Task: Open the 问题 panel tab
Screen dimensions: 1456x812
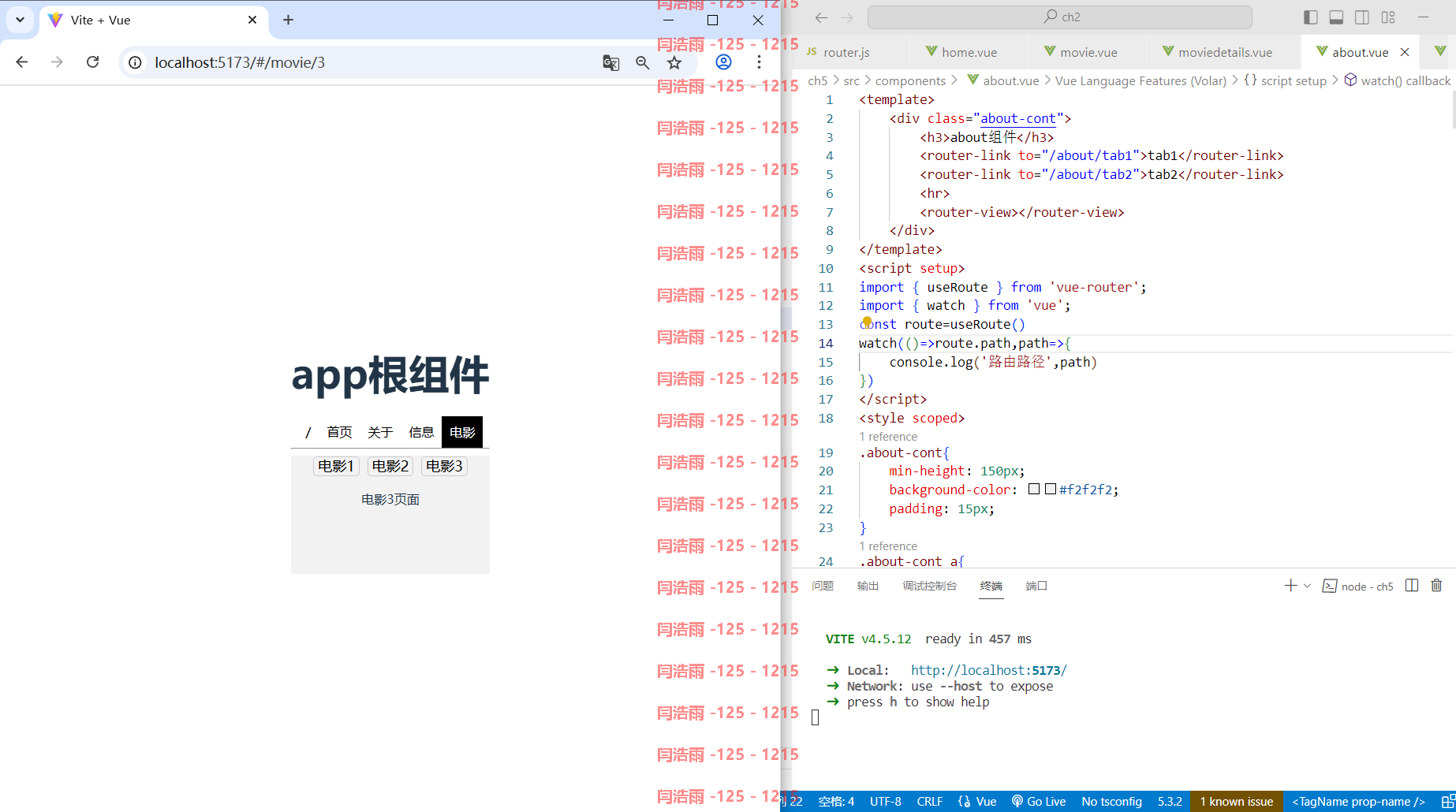Action: click(x=823, y=586)
